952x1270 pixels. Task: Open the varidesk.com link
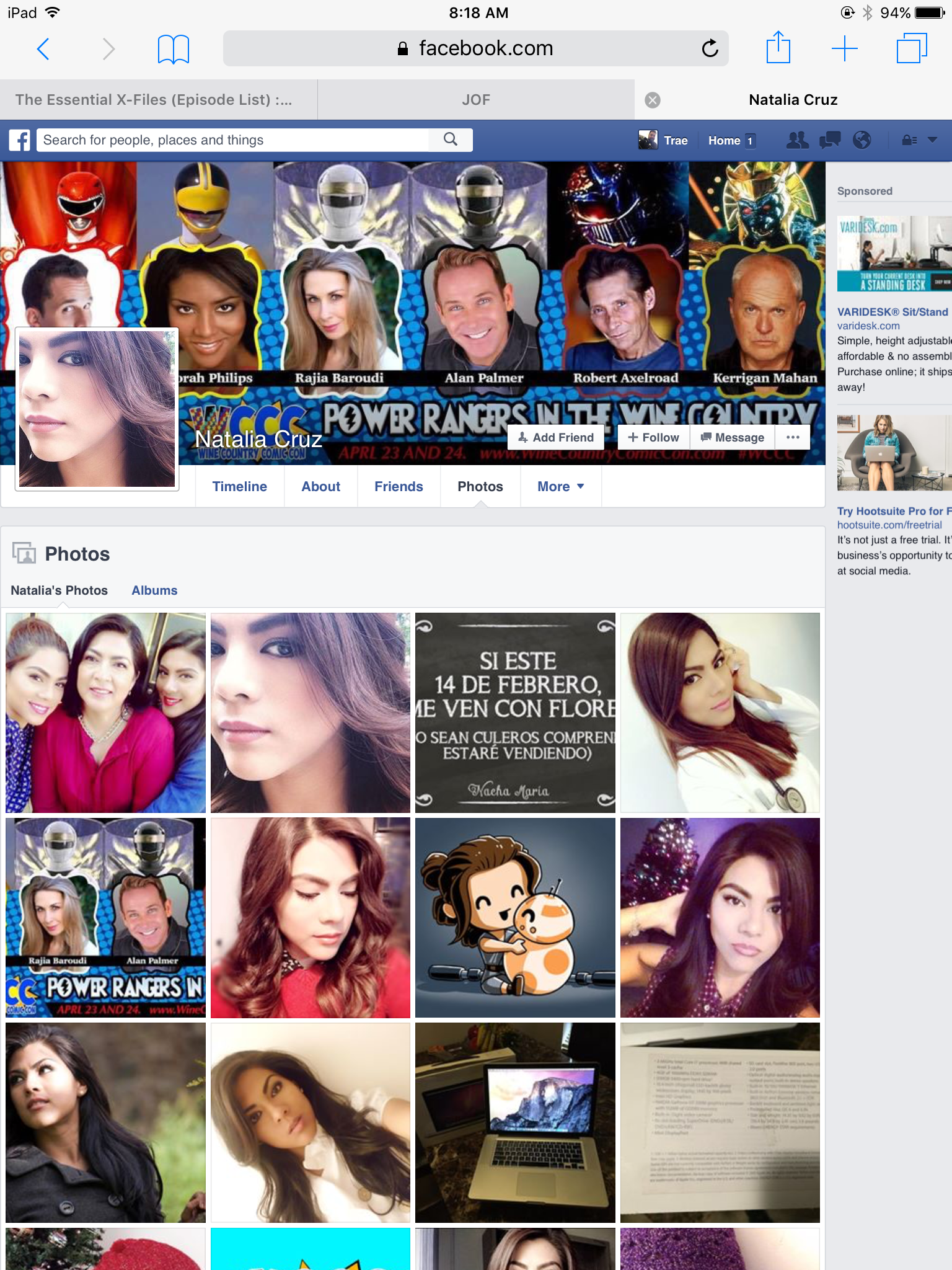tap(868, 326)
